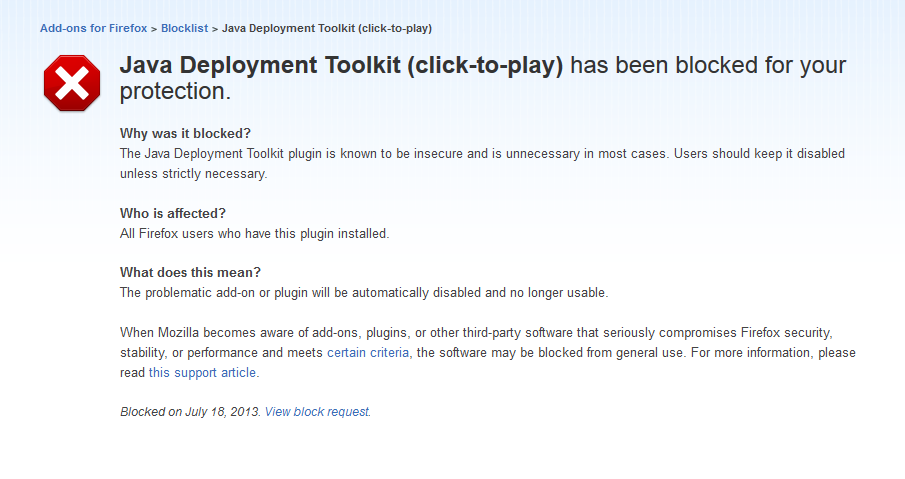Click the red X blocked icon
Viewport: 905px width, 479px height.
[72, 83]
